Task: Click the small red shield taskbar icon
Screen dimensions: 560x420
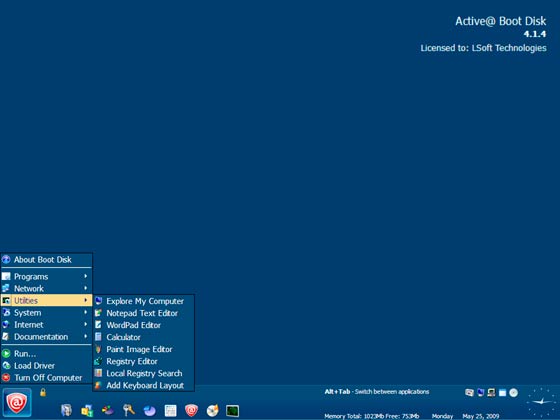Action: [x=191, y=410]
